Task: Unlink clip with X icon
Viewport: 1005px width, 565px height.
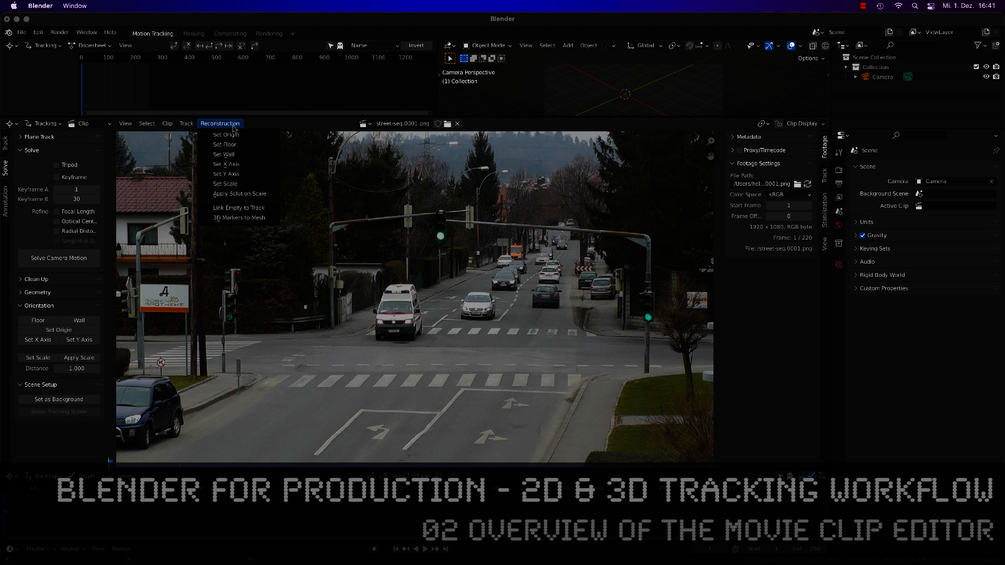Action: point(457,124)
